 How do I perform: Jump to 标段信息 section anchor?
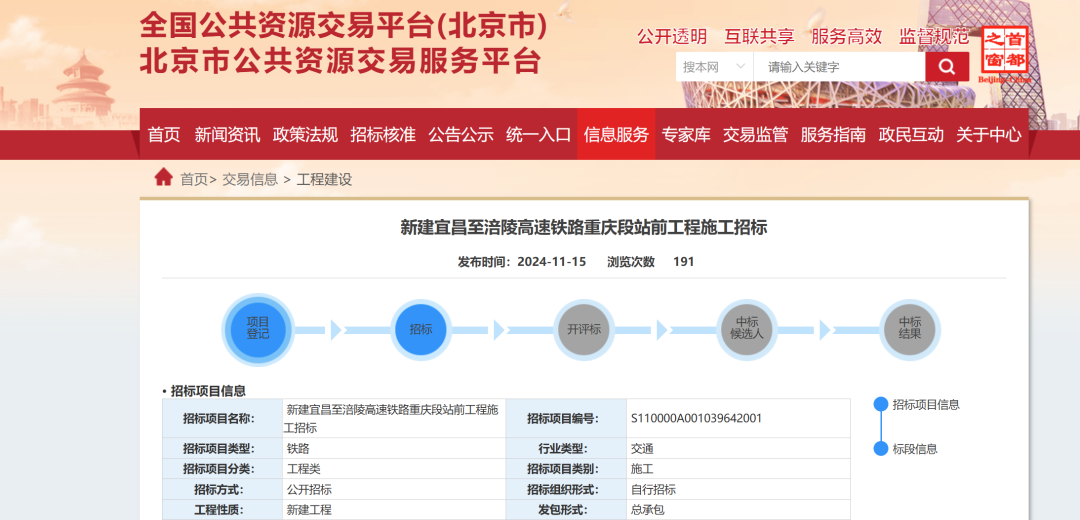(914, 449)
